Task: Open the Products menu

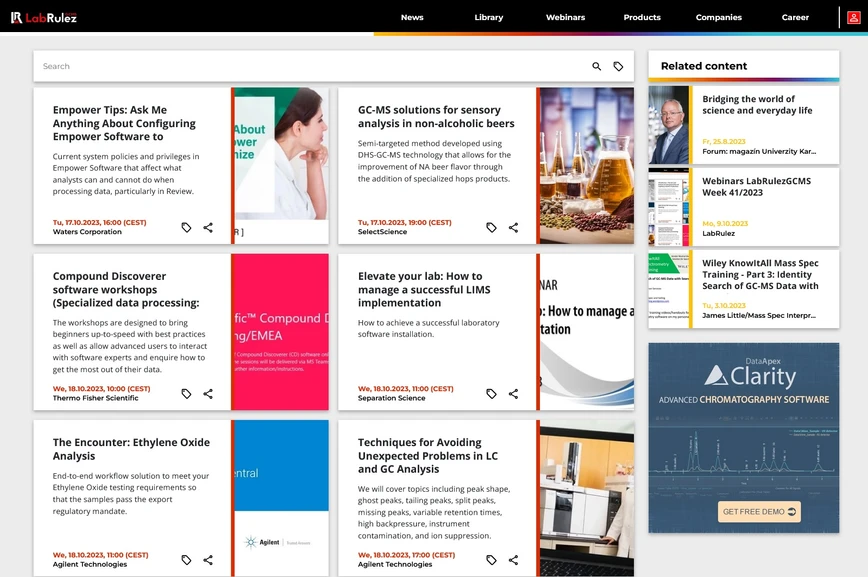Action: pyautogui.click(x=642, y=17)
